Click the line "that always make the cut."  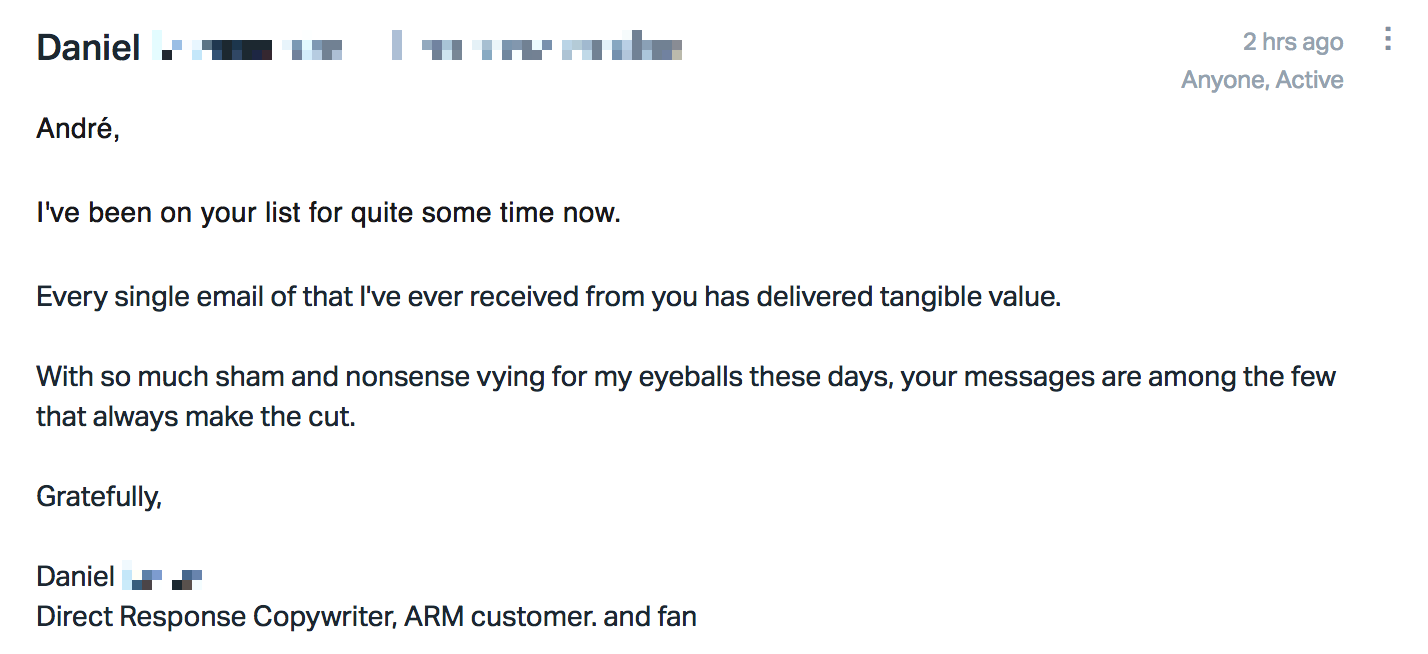click(x=196, y=416)
